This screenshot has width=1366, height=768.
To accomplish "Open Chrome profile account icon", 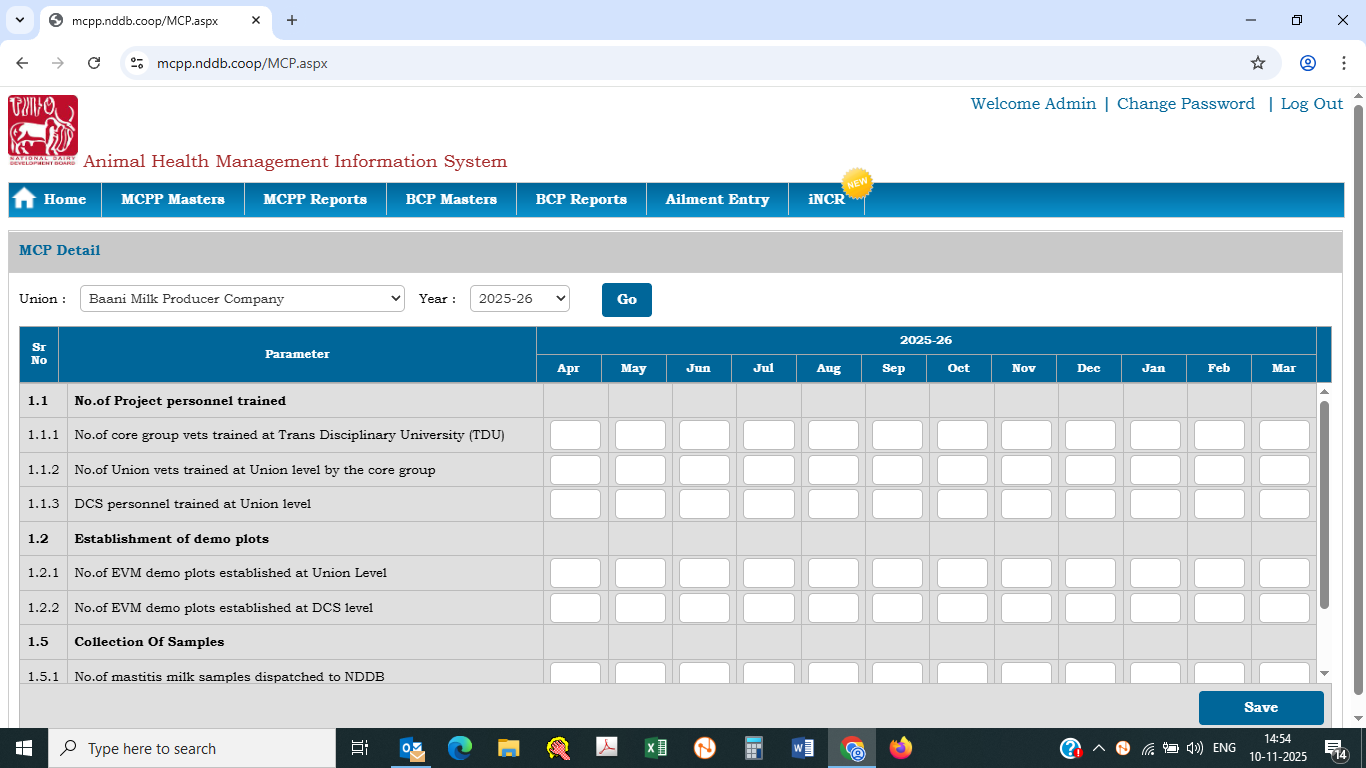I will click(1308, 63).
